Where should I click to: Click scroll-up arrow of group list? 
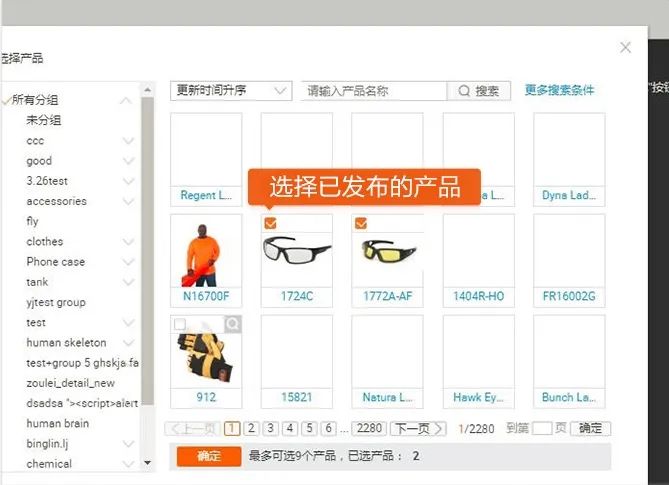(148, 90)
